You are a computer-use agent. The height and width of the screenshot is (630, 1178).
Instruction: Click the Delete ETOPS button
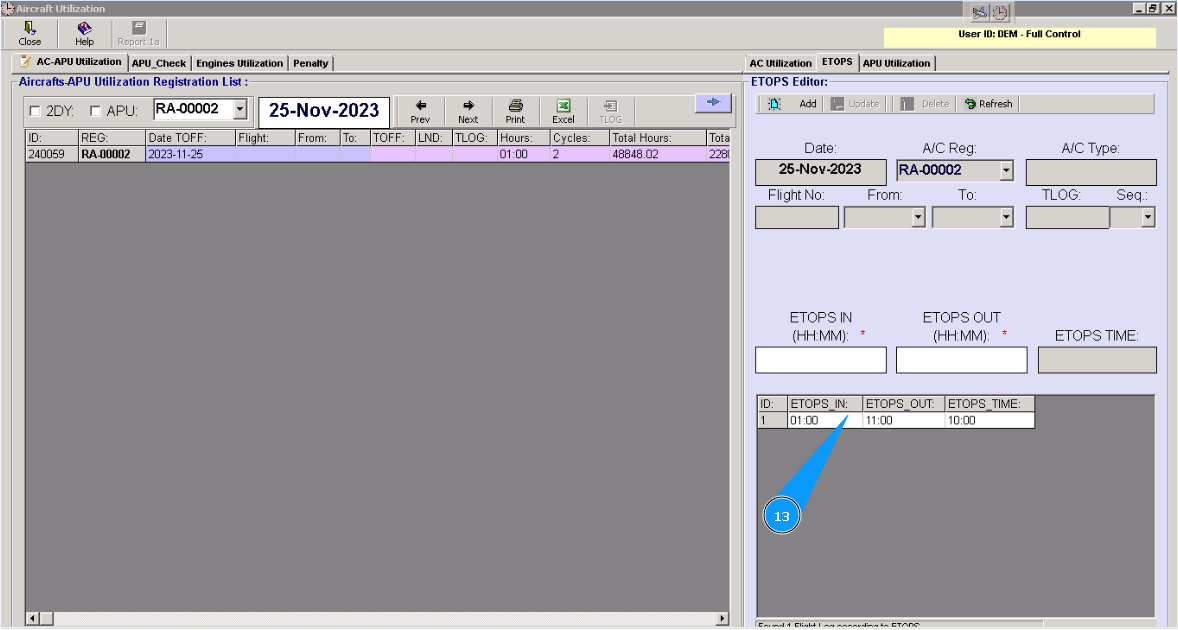pos(925,104)
